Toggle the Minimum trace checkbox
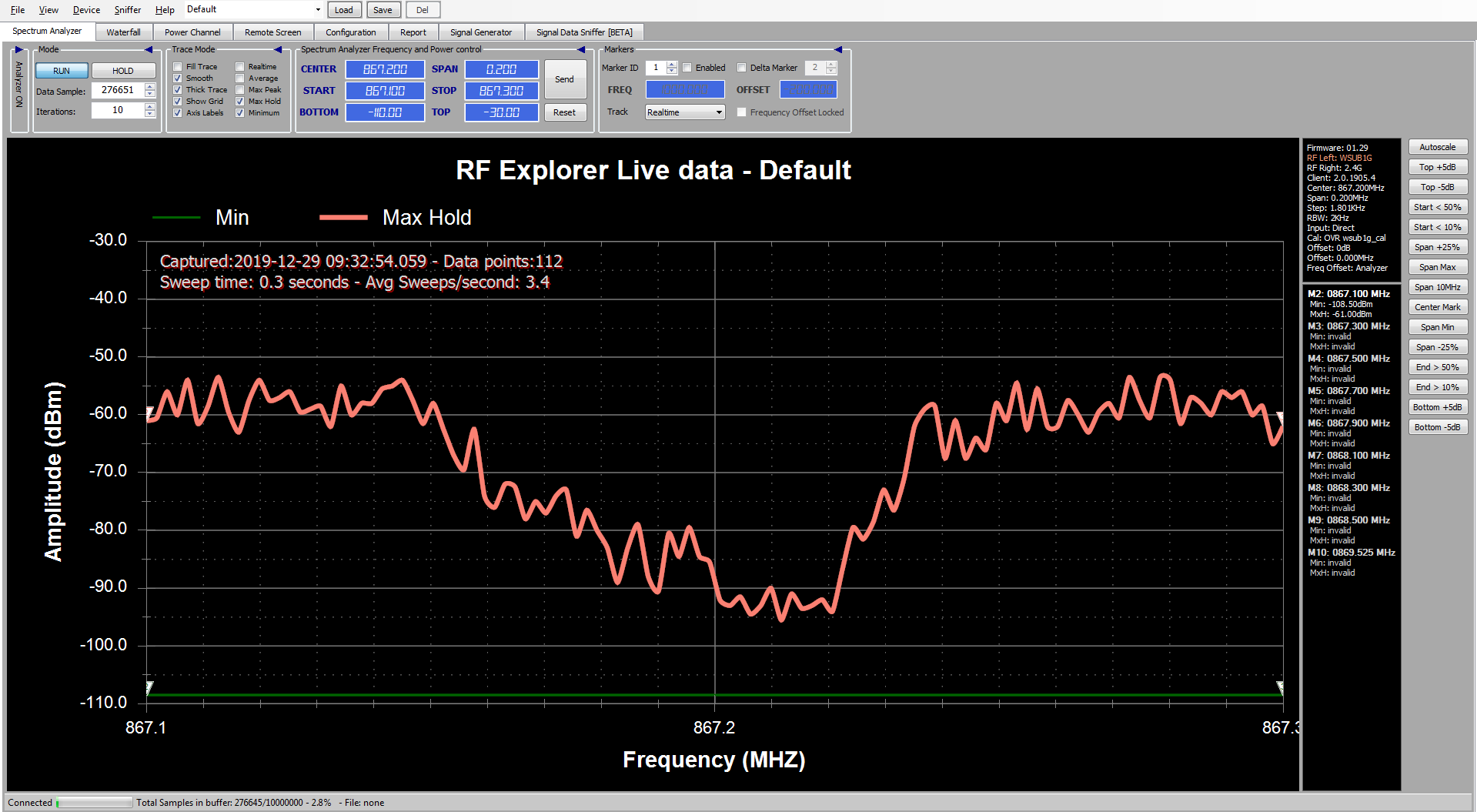Viewport: 1477px width, 812px height. [x=240, y=113]
